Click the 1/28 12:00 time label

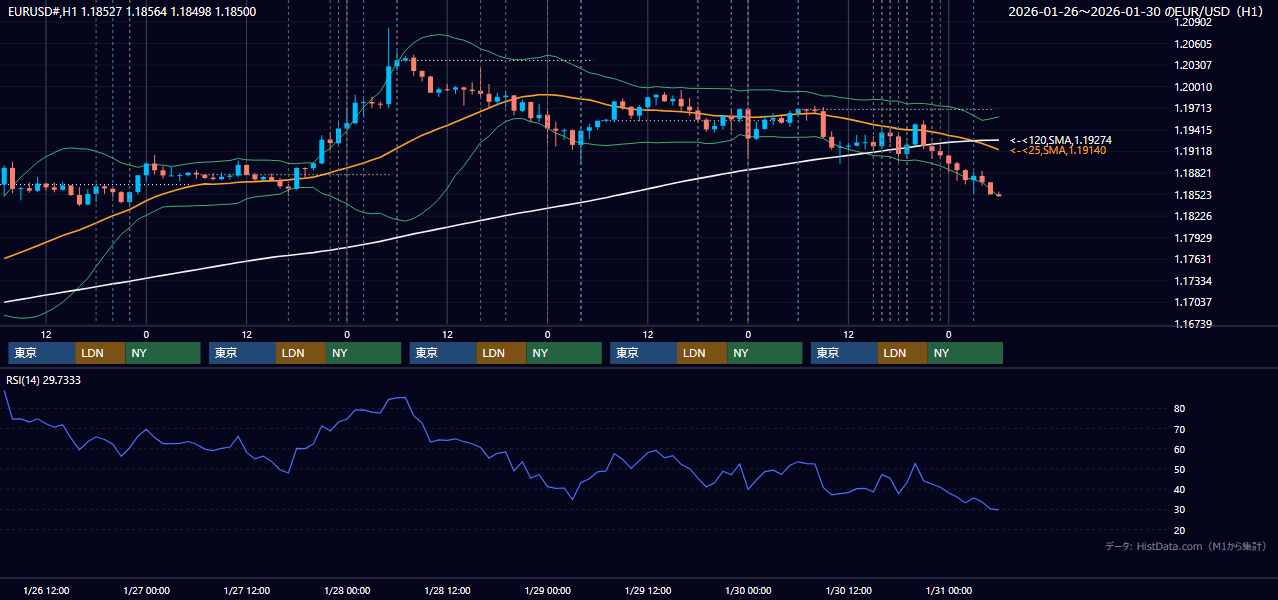(447, 591)
